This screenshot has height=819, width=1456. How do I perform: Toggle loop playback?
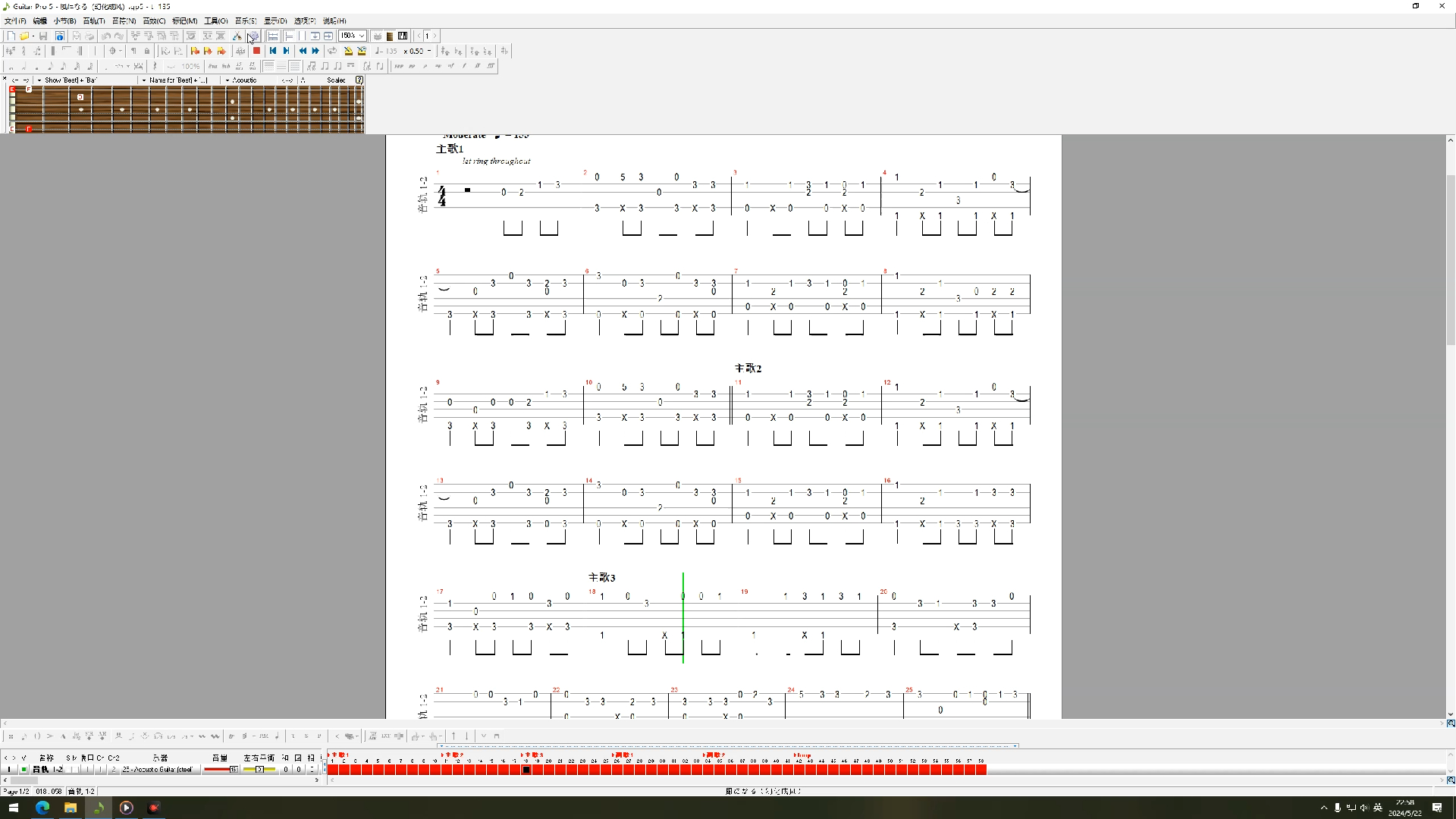(x=332, y=51)
